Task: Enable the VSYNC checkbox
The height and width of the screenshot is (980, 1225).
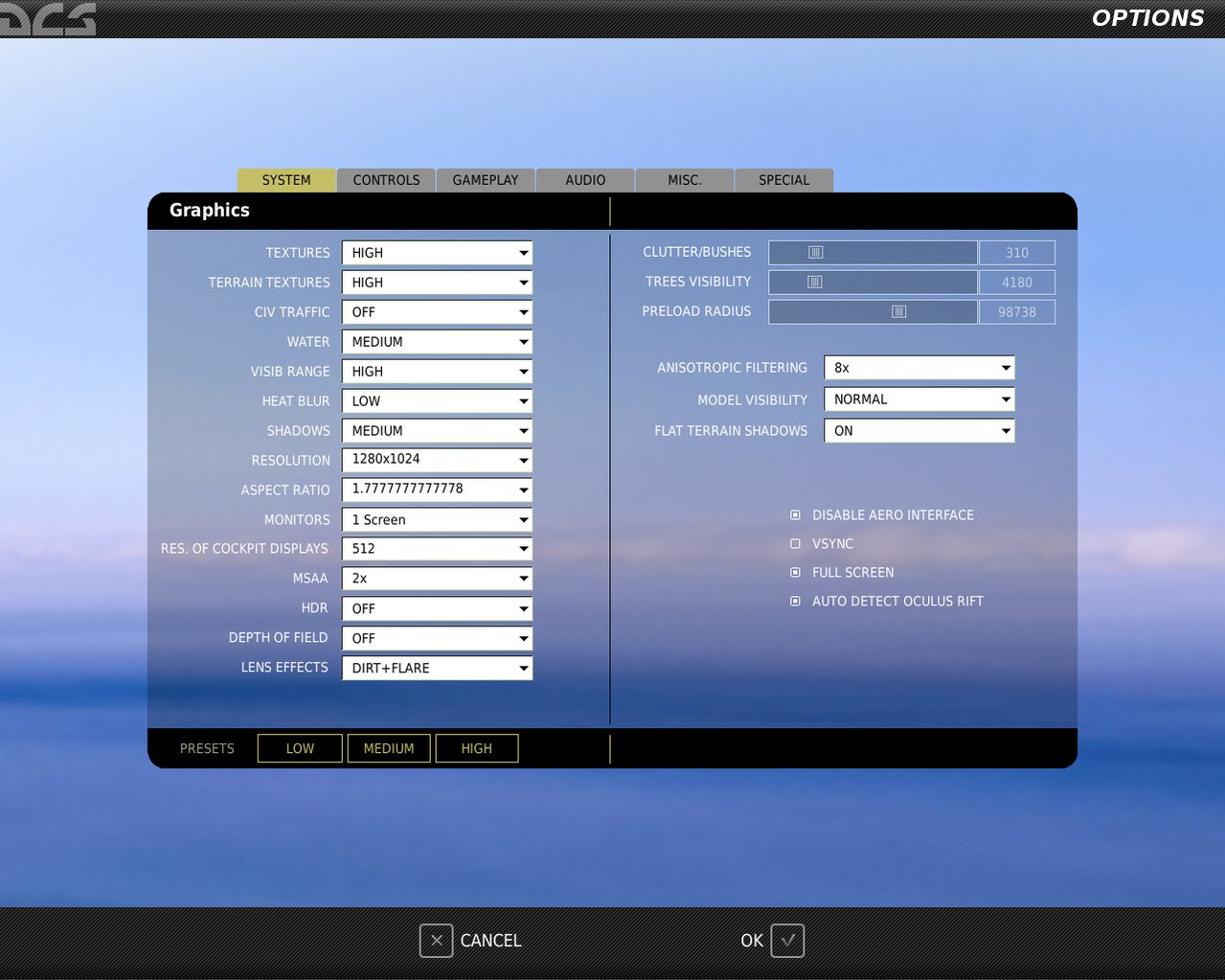Action: (x=795, y=543)
